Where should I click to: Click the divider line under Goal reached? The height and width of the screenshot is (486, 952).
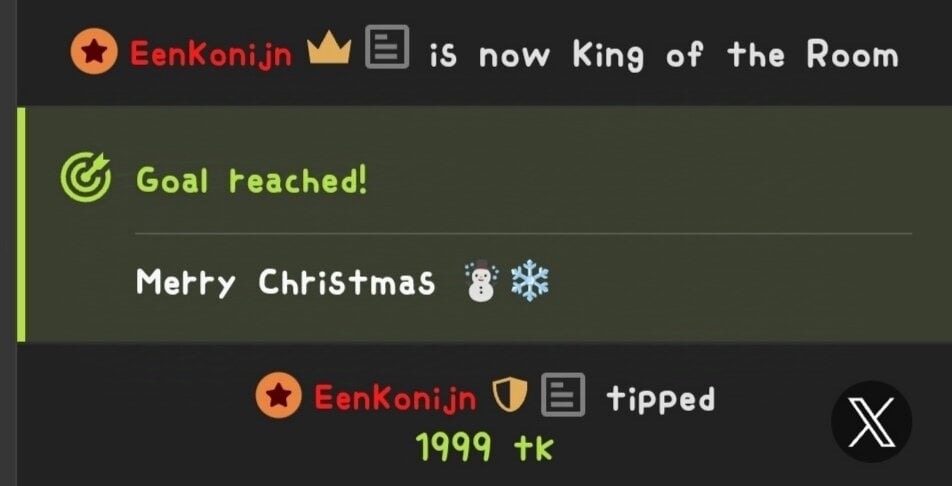523,233
